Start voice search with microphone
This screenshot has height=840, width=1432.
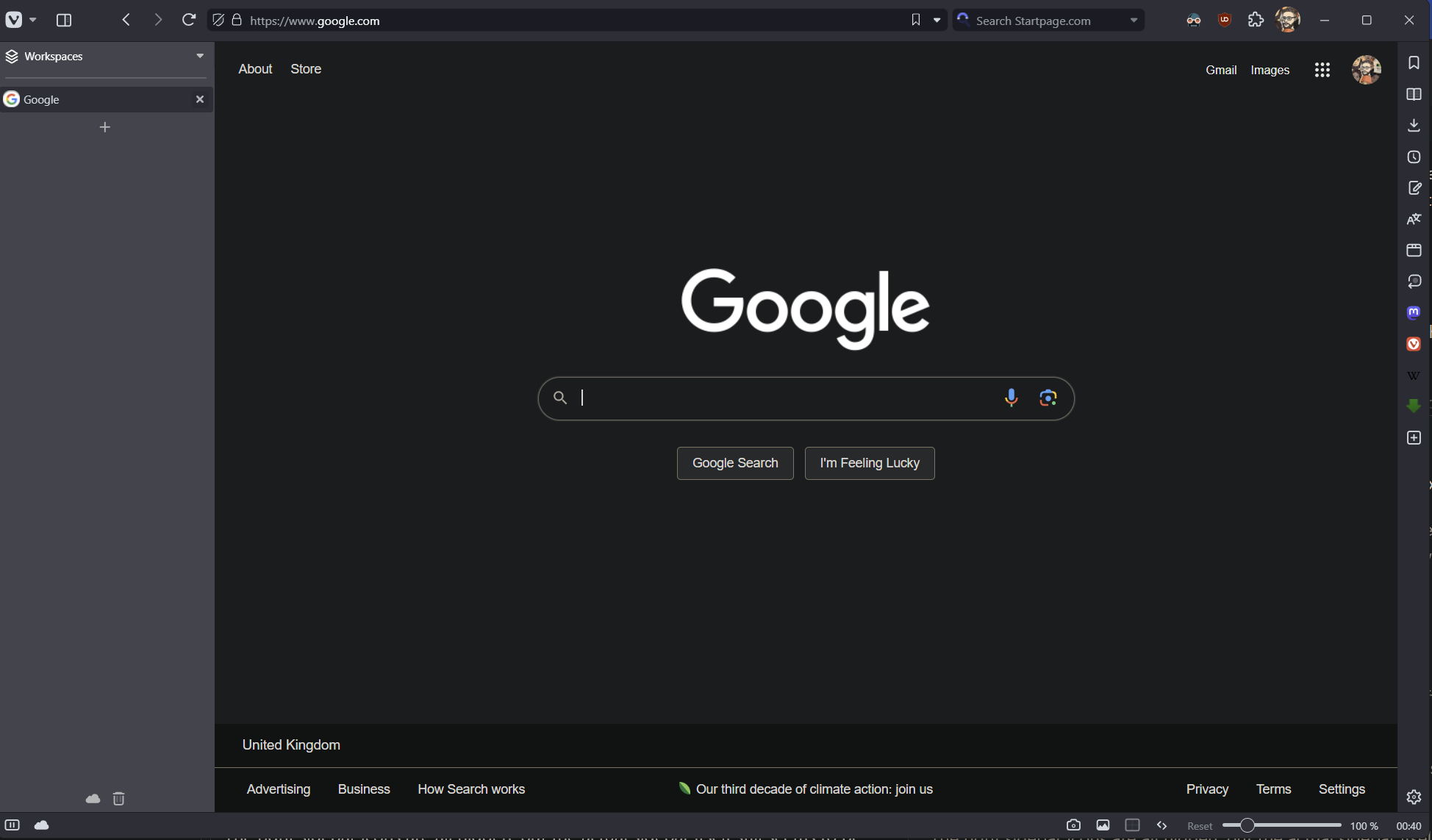(1011, 398)
